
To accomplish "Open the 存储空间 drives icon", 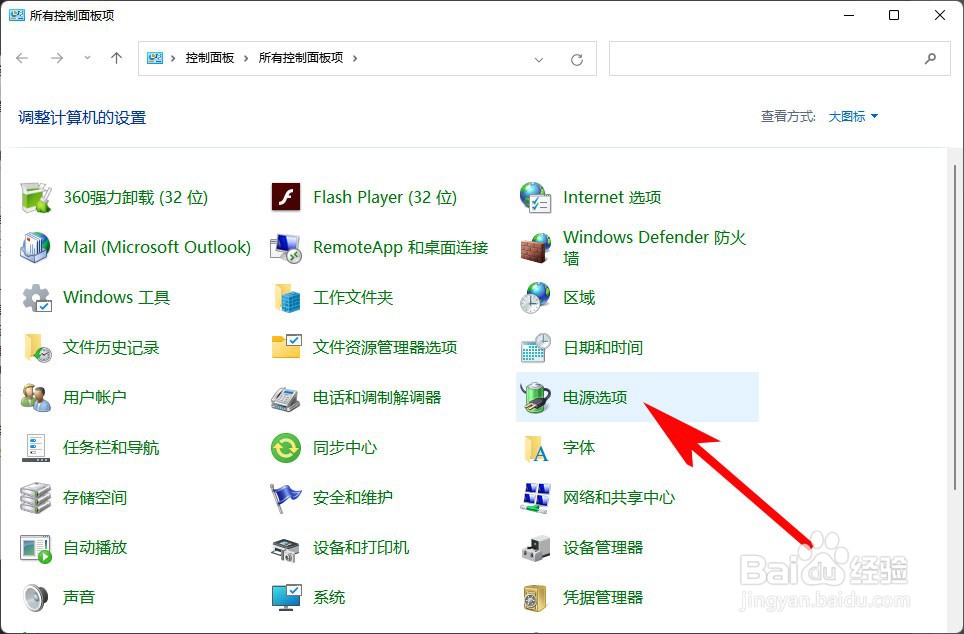I will [x=36, y=497].
